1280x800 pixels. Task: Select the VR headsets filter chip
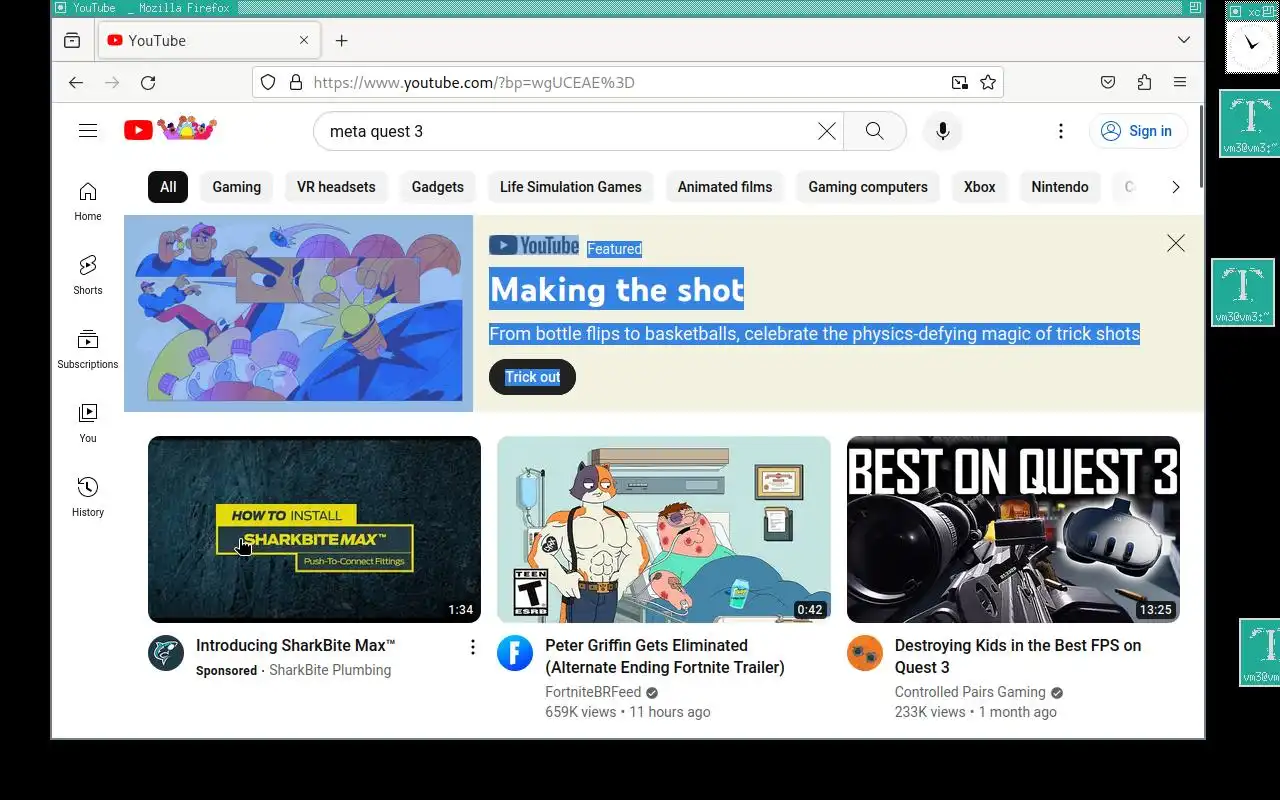tap(336, 187)
